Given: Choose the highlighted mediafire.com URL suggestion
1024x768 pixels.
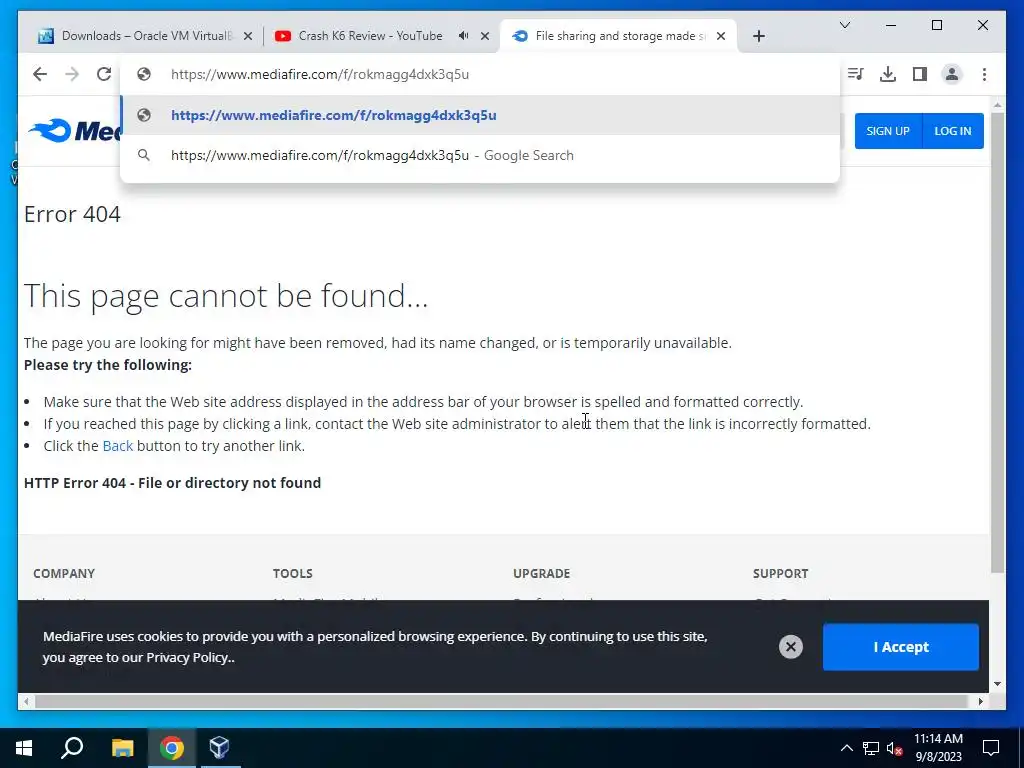Looking at the screenshot, I should point(480,115).
